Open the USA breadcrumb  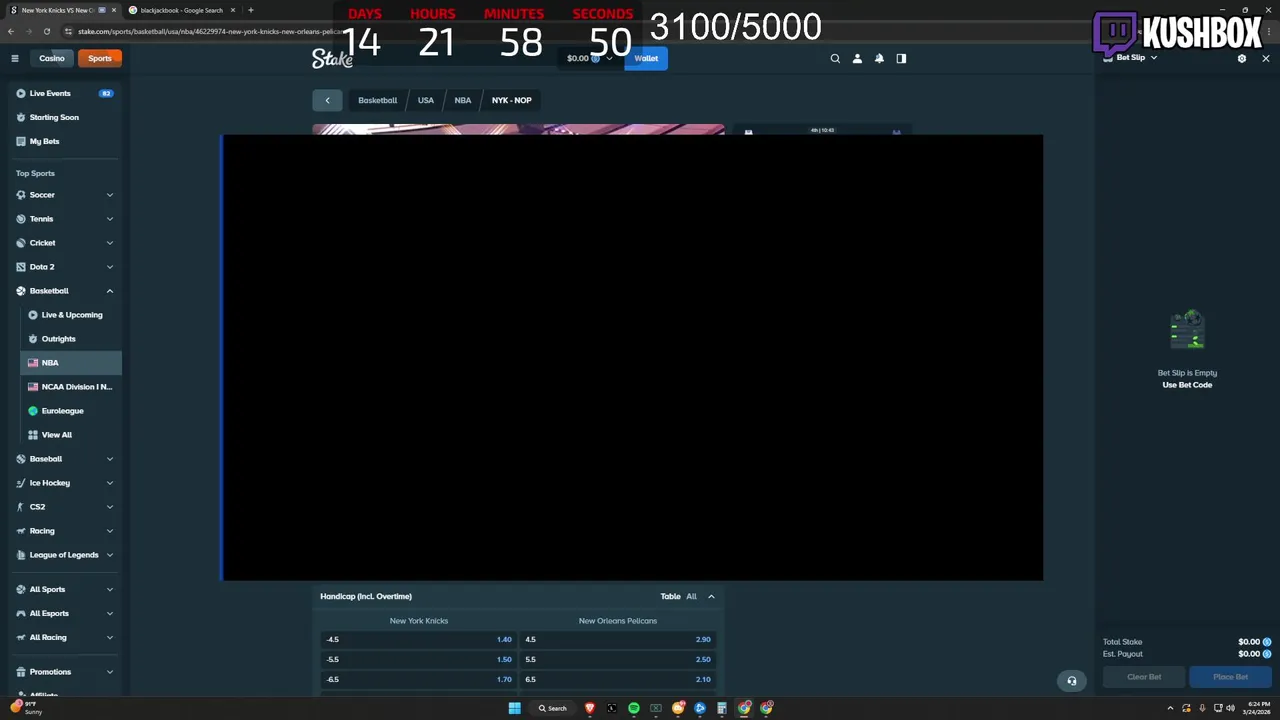(x=426, y=100)
